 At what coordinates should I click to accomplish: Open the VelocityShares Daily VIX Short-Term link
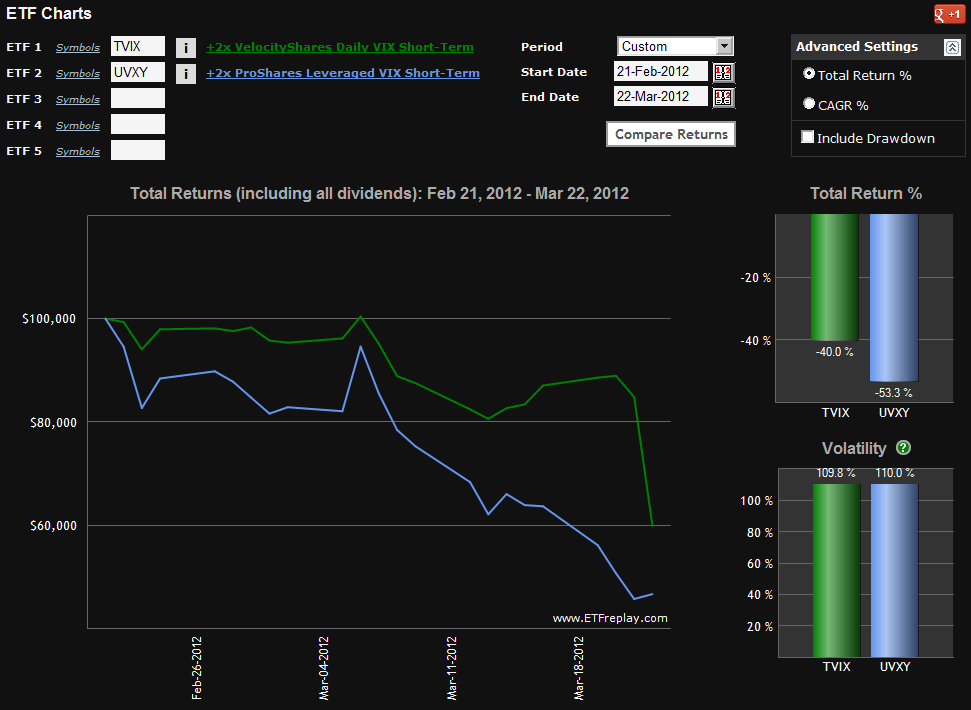tap(340, 47)
